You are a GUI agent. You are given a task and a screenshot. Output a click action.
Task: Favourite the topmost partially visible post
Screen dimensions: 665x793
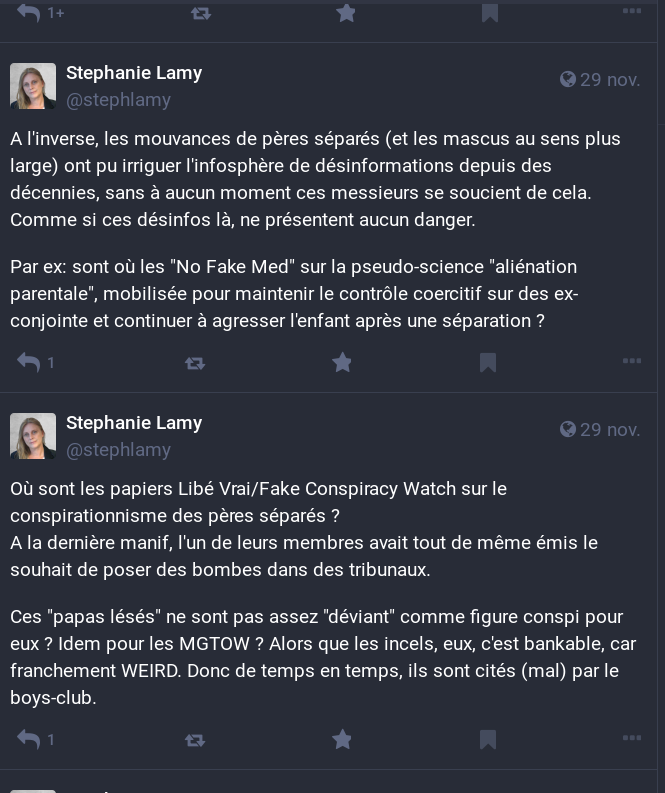click(346, 12)
